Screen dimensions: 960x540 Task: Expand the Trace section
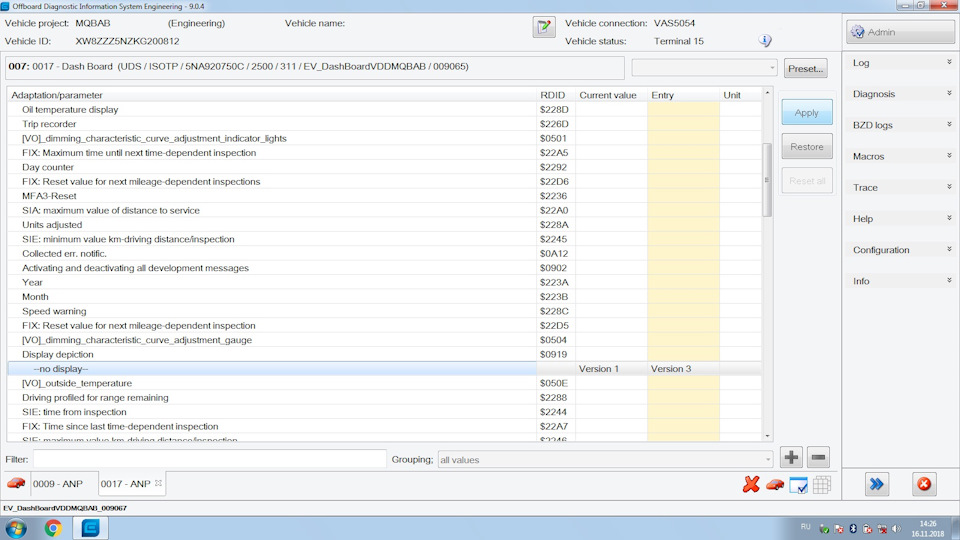900,187
